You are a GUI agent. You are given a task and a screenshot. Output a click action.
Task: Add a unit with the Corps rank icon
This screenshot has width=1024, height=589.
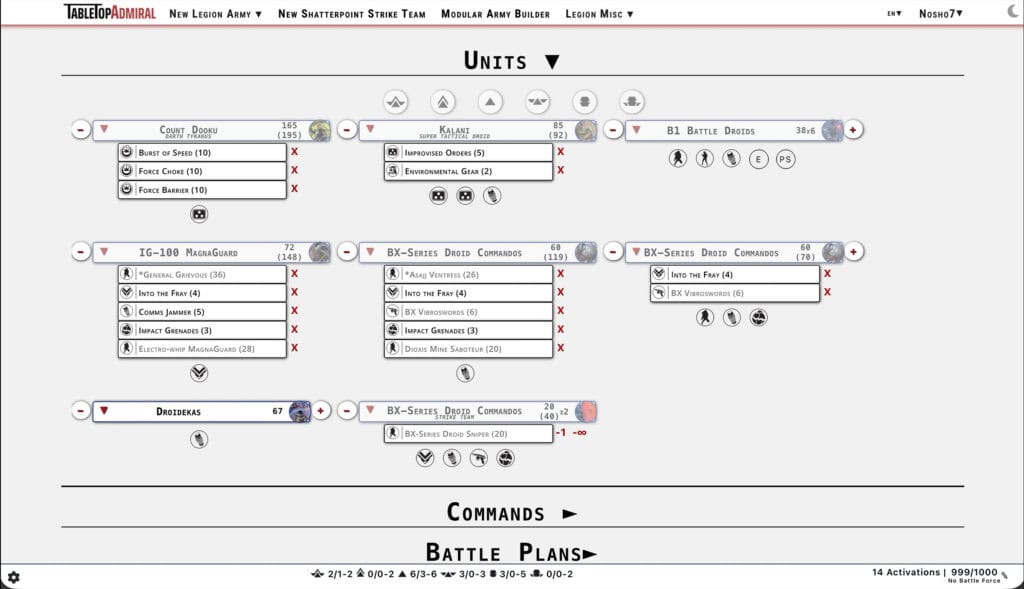(490, 102)
